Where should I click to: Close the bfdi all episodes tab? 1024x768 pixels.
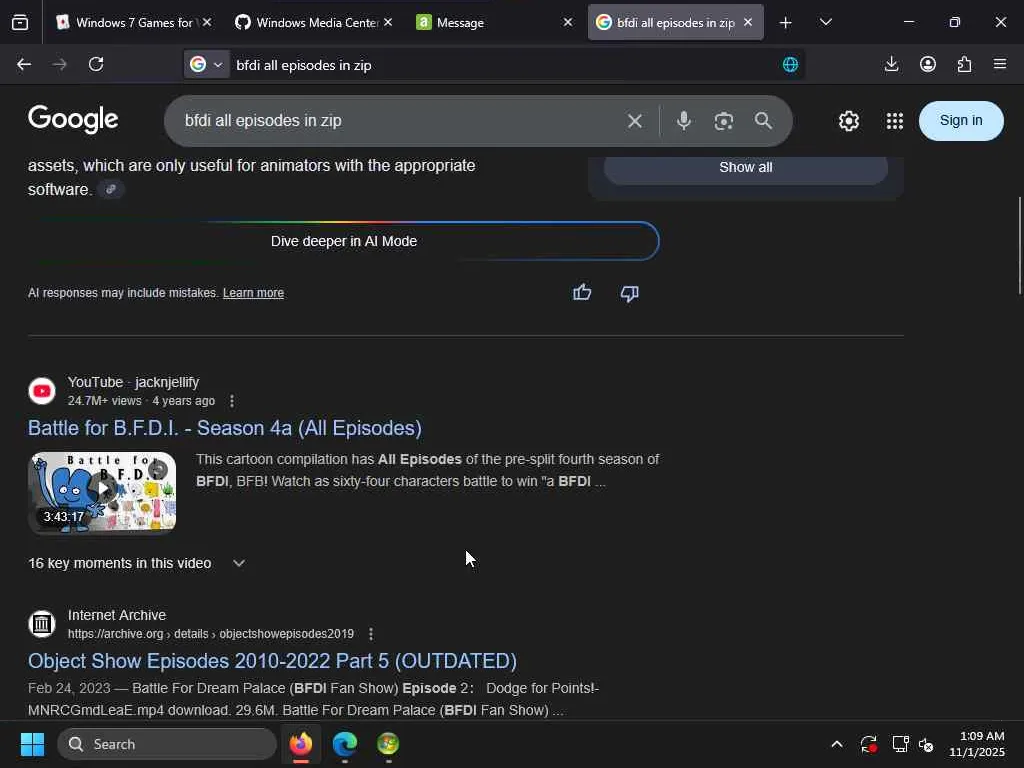tap(748, 22)
